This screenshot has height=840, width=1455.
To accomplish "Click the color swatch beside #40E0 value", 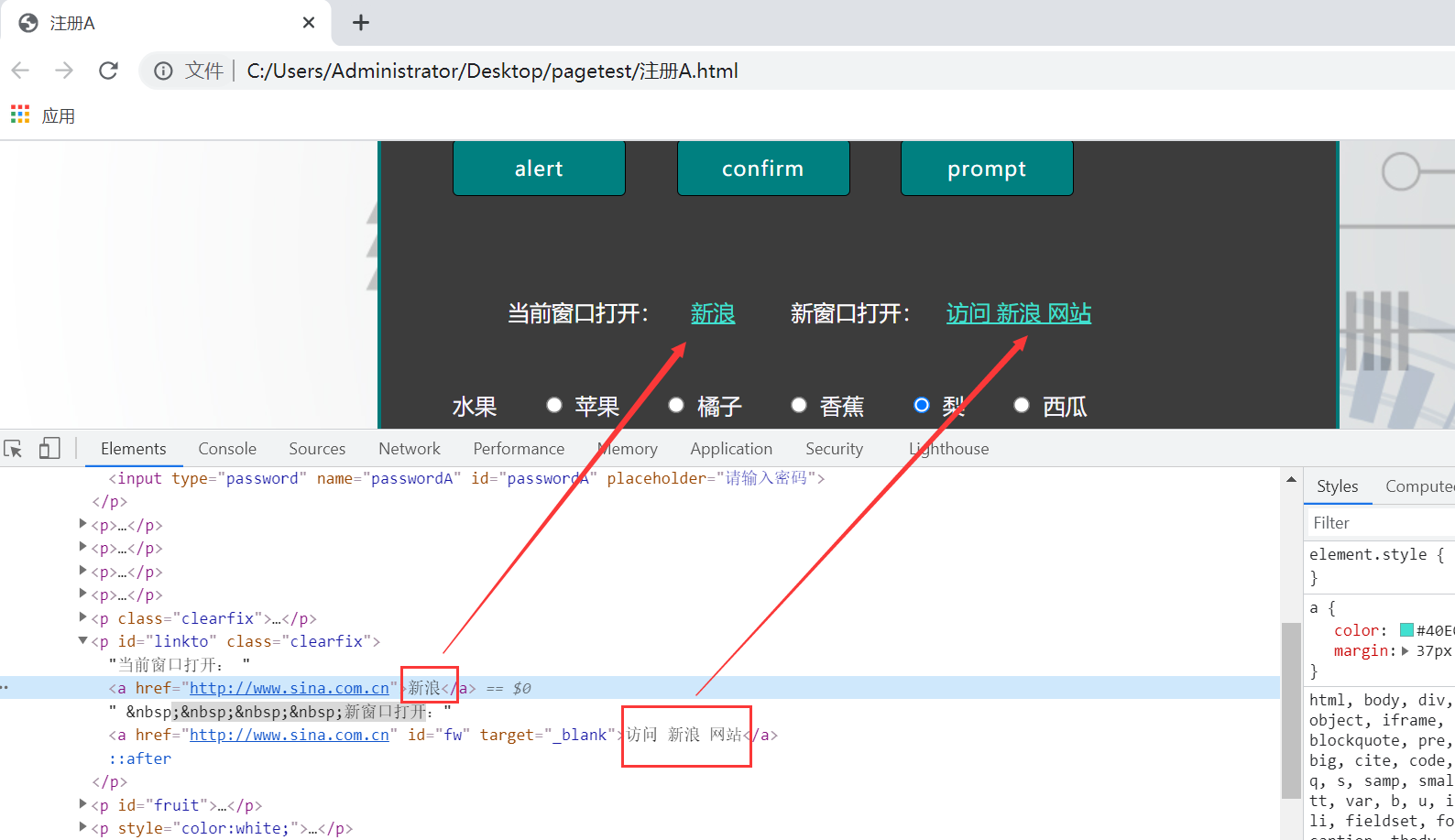I will click(x=1406, y=630).
